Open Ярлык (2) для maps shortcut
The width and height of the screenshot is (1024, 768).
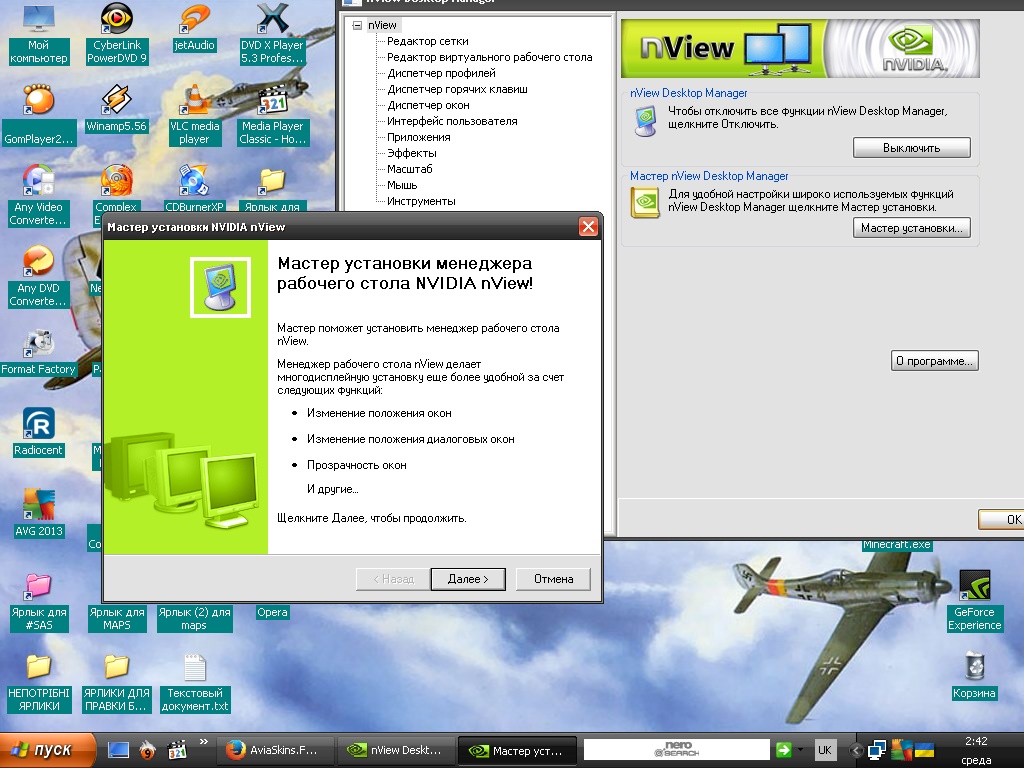coord(195,618)
